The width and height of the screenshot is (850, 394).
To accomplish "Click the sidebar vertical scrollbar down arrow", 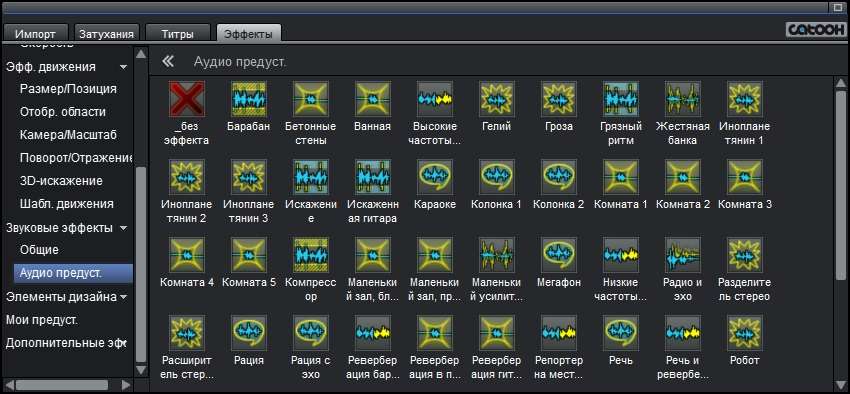I will click(141, 370).
